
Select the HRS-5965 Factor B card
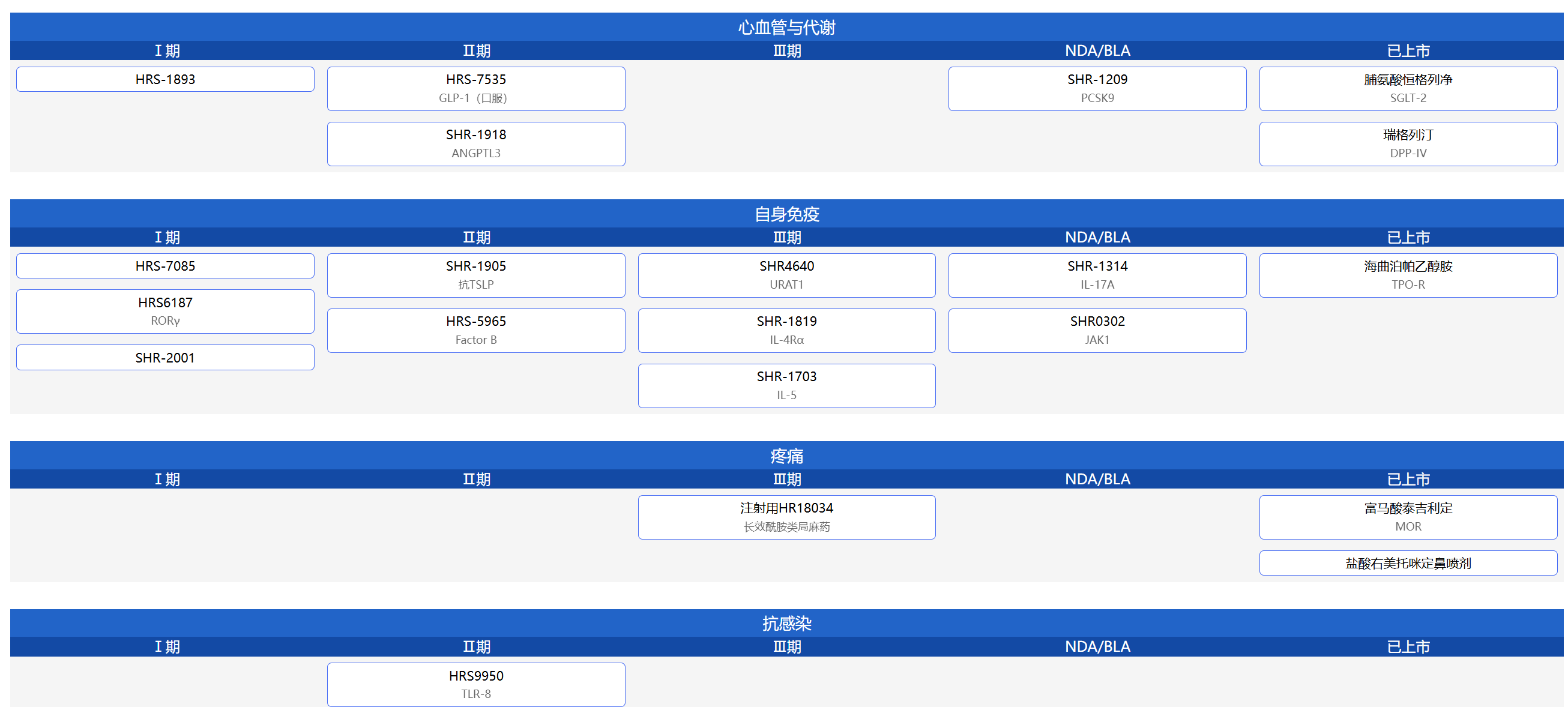point(476,331)
